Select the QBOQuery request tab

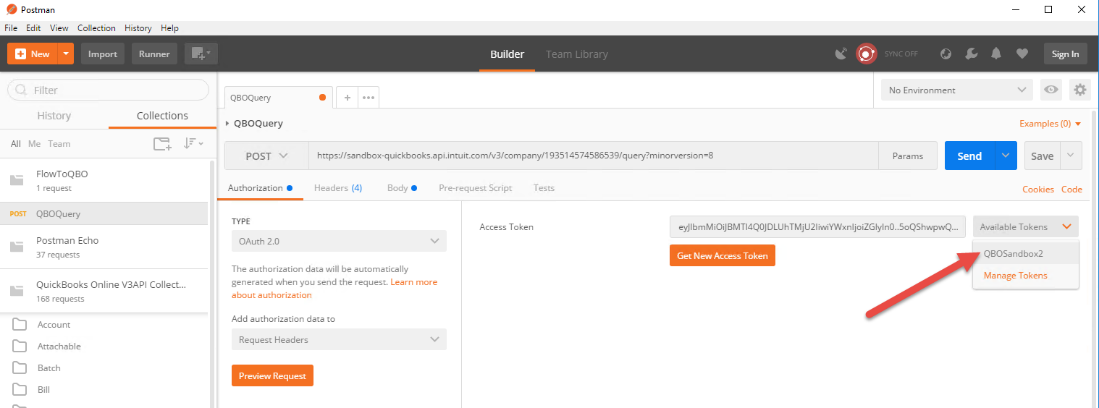280,98
